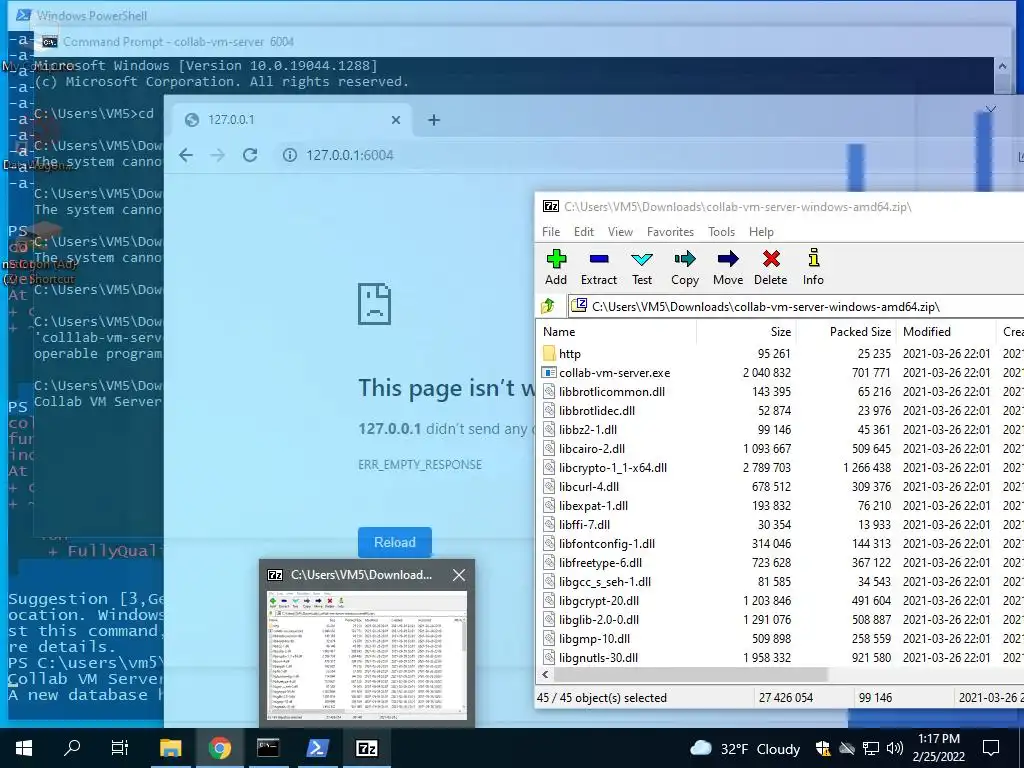Open the 7-Zip View menu
Image resolution: width=1024 pixels, height=768 pixels.
620,232
